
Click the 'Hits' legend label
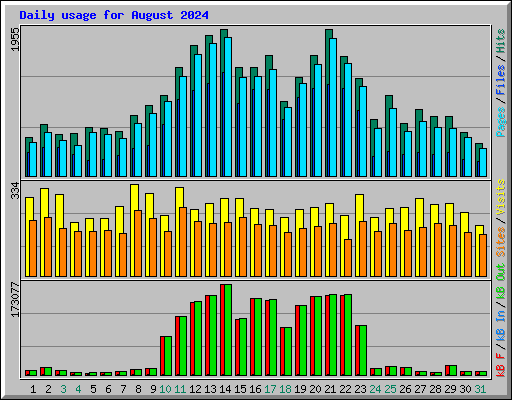pos(501,41)
